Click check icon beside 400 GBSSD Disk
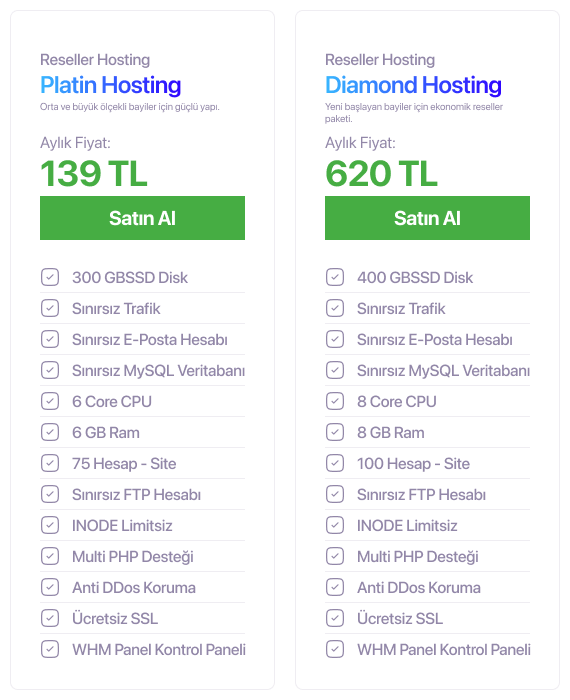 pos(335,277)
